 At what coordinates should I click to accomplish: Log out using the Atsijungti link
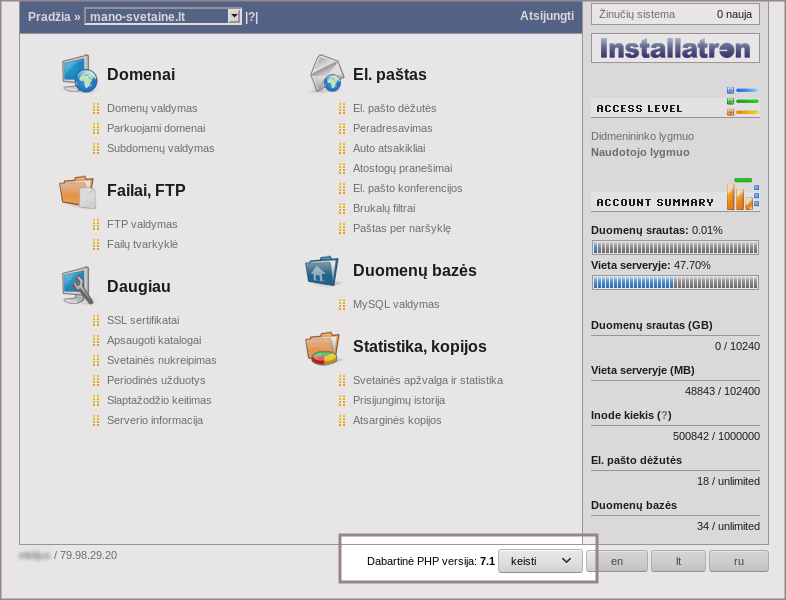(x=547, y=16)
